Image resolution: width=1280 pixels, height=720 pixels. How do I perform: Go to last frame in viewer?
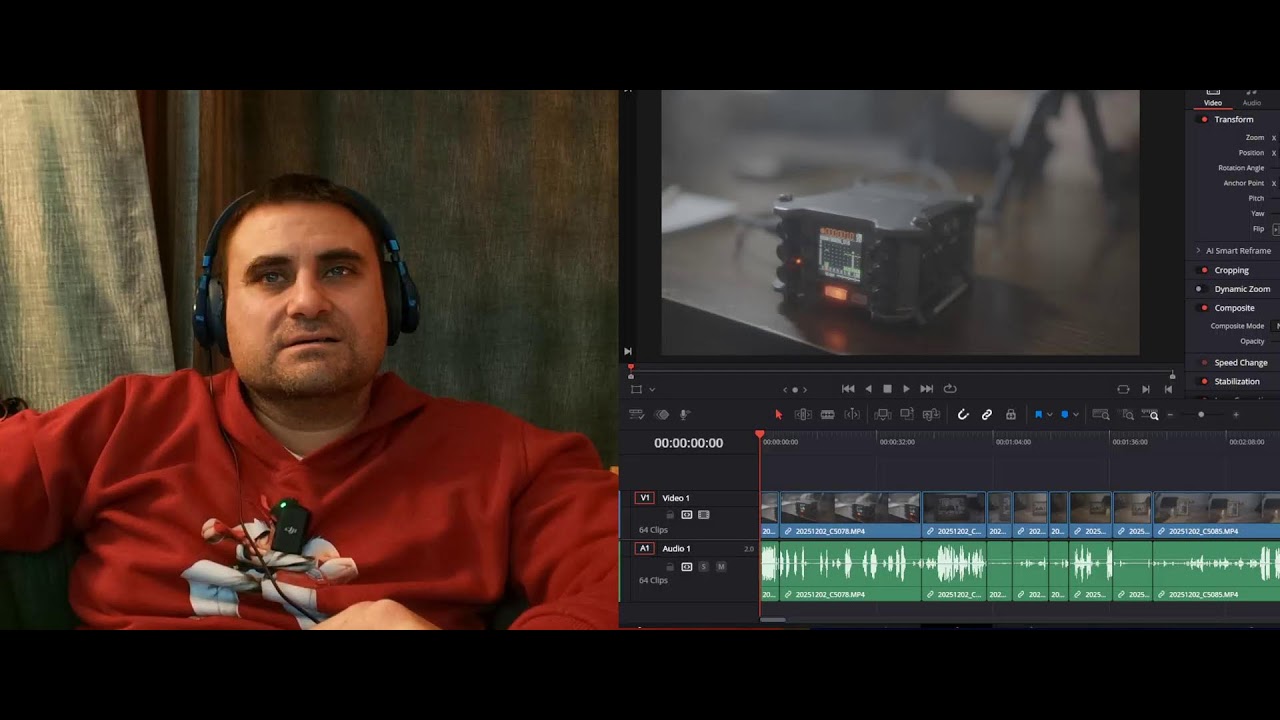(x=927, y=389)
